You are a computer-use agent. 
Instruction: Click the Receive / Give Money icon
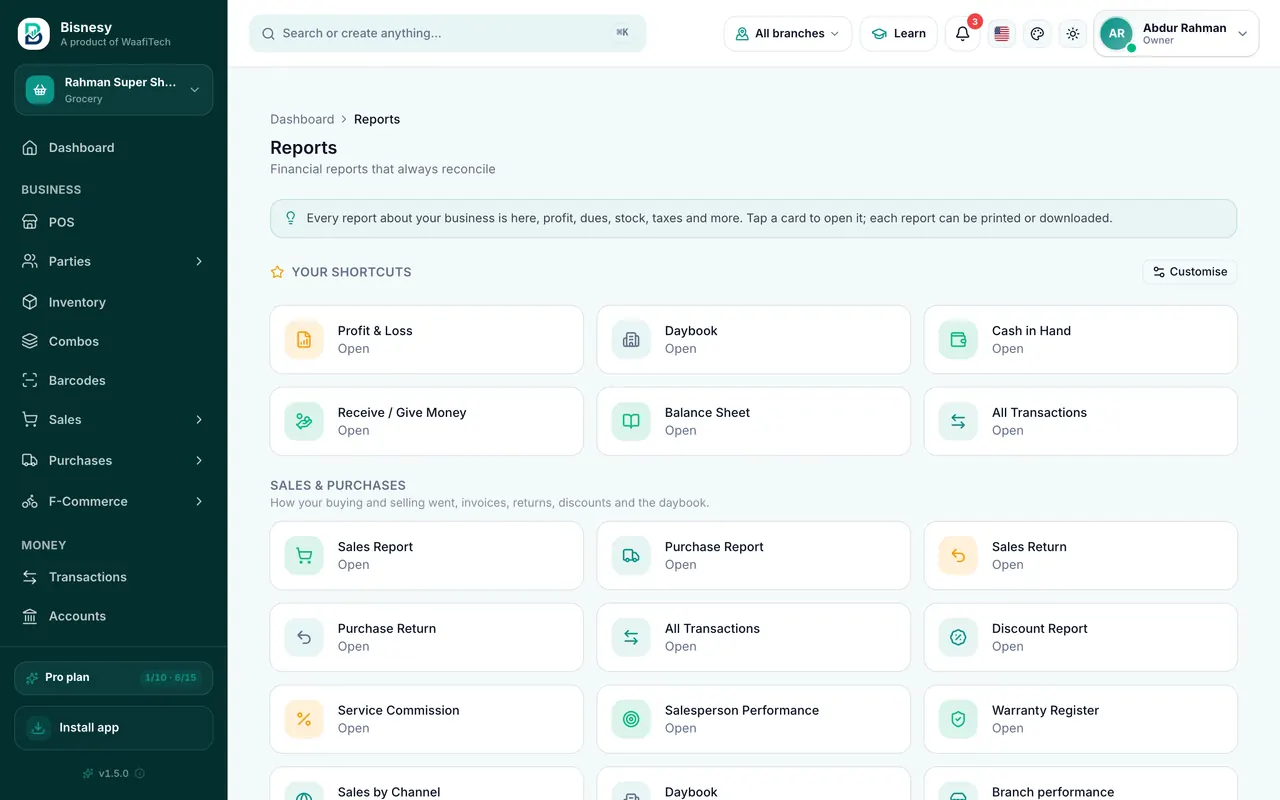pyautogui.click(x=304, y=422)
